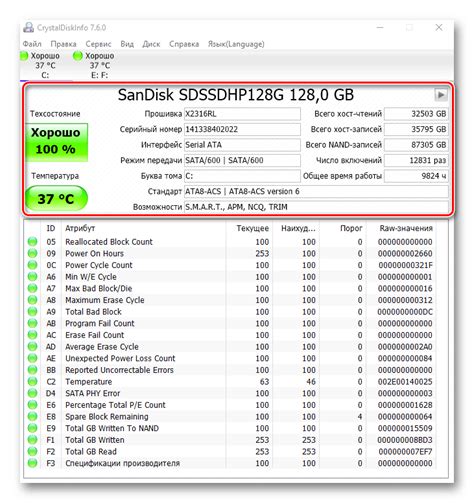The width and height of the screenshot is (474, 503).
Task: Click raw value 002E00140025 of Temperature
Action: [x=405, y=382]
